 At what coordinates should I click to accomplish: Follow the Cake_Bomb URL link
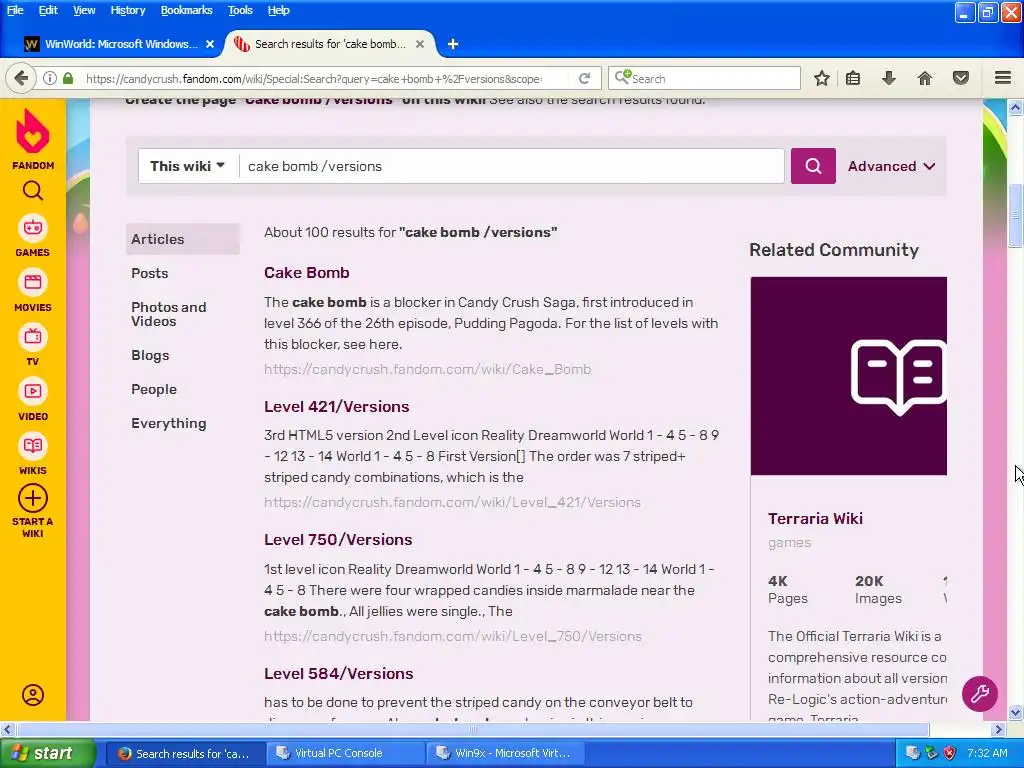pyautogui.click(x=427, y=369)
